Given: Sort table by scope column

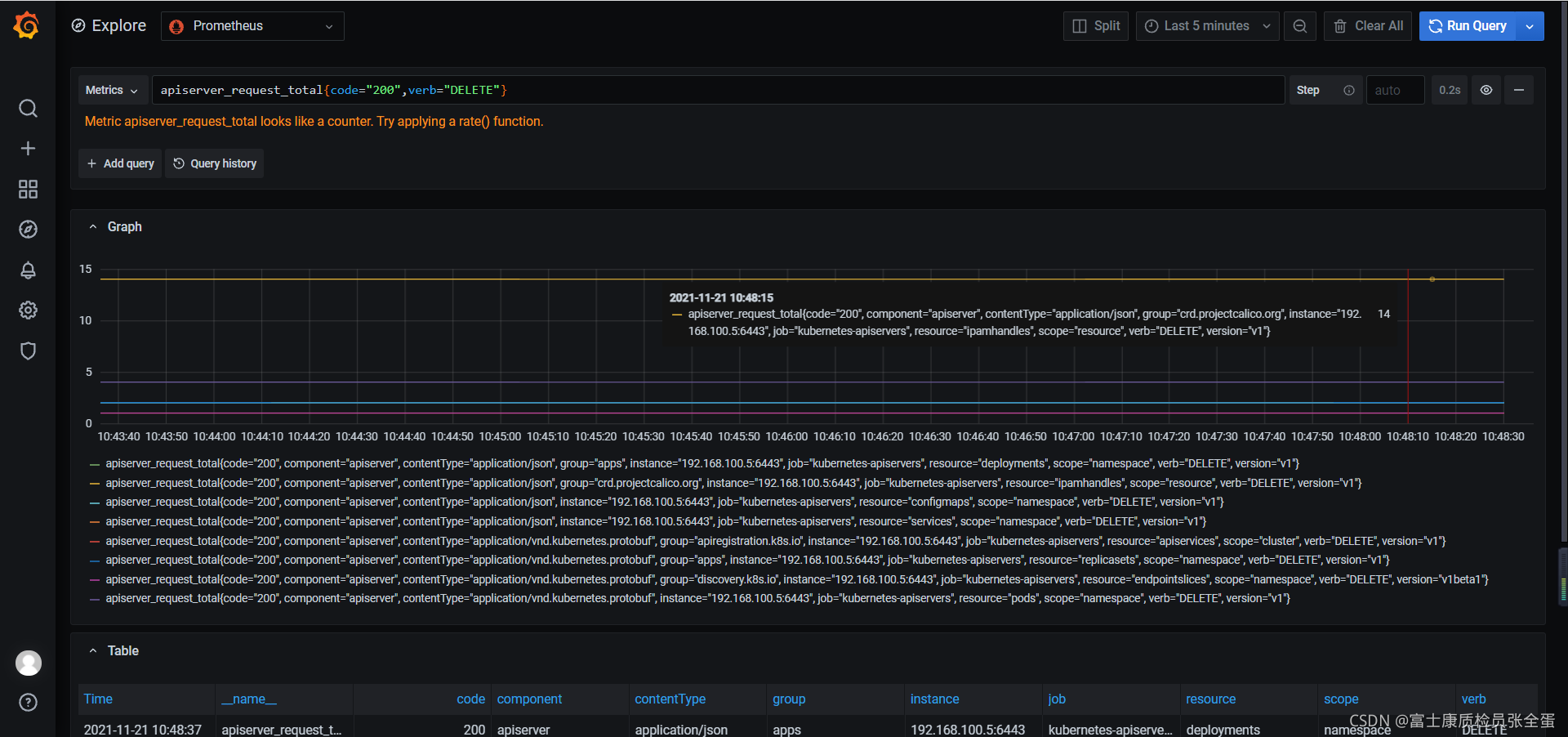Looking at the screenshot, I should (1341, 699).
